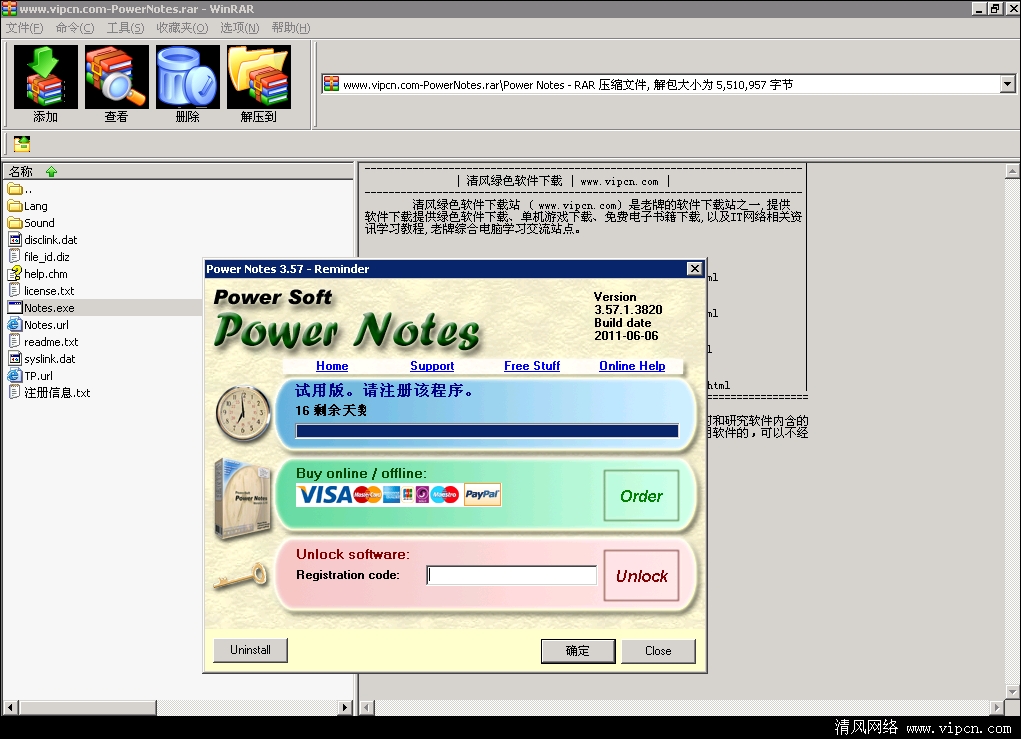
Task: Select the parent folder '..' entry
Action: pyautogui.click(x=20, y=189)
